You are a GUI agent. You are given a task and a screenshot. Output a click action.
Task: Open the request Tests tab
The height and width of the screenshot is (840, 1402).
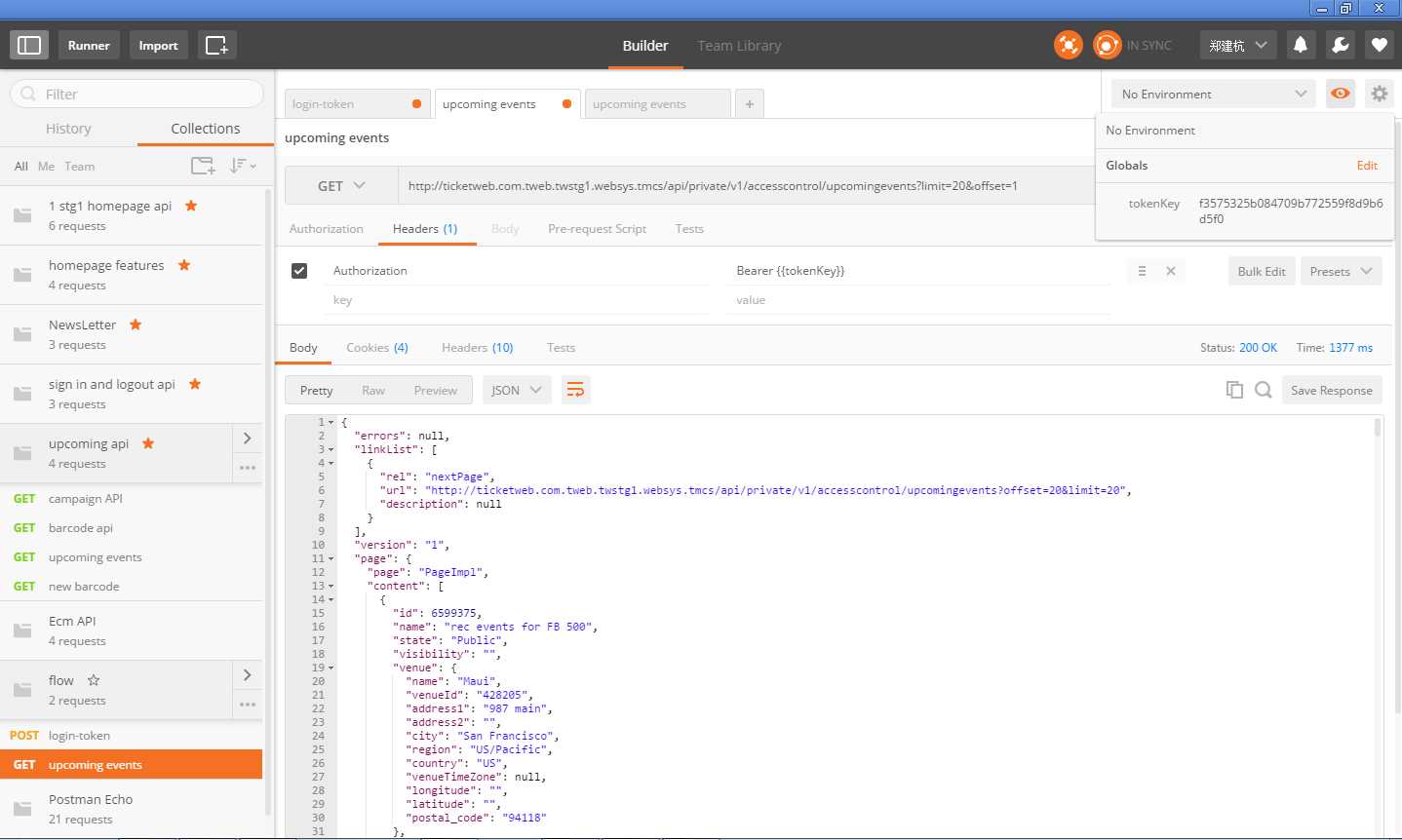689,228
